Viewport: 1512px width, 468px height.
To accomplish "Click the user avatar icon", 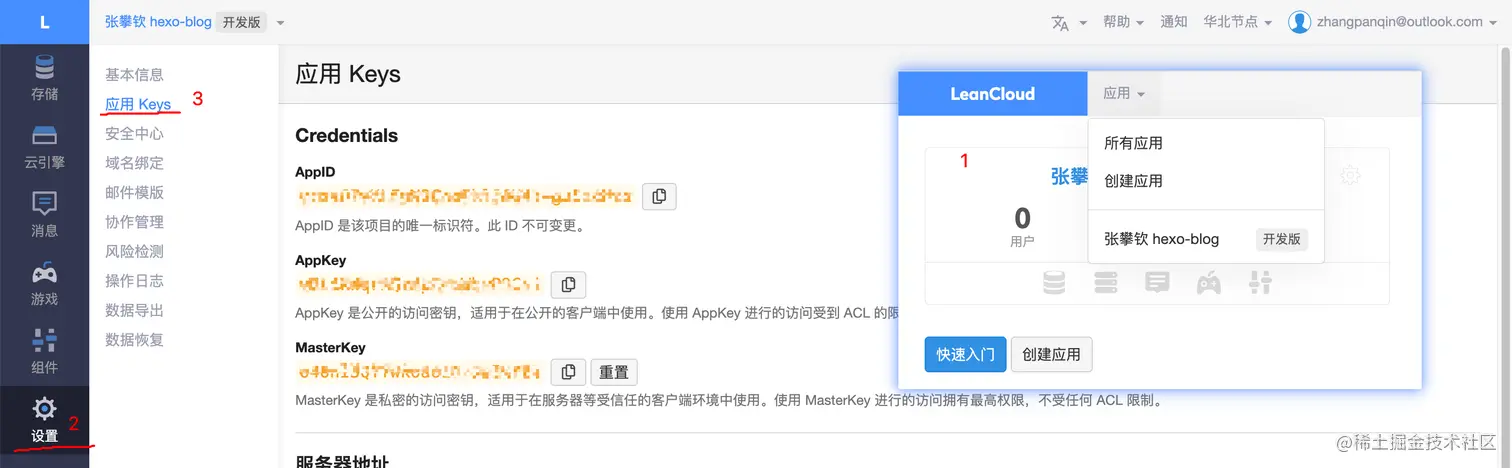I will click(1299, 22).
